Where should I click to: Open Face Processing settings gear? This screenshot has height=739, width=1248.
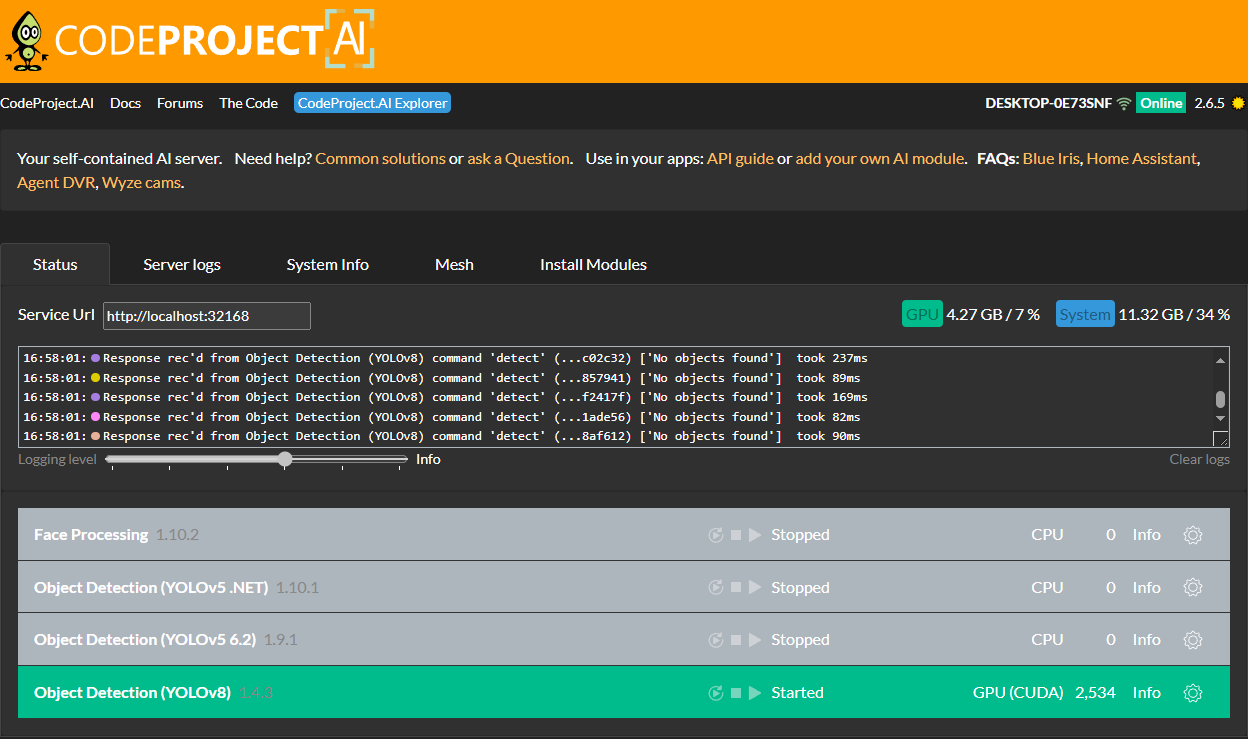coord(1192,535)
